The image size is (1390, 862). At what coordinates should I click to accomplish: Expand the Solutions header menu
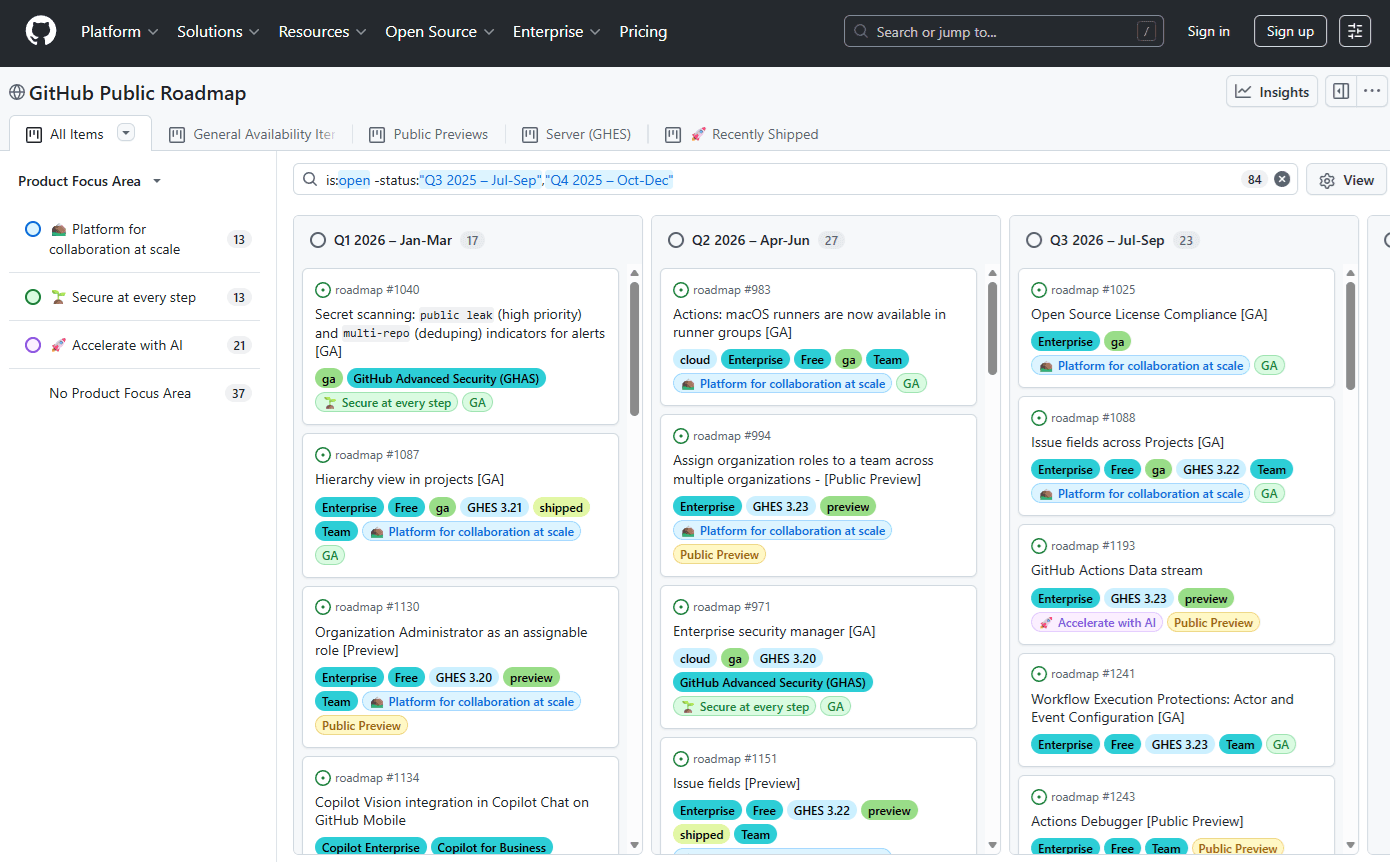218,32
